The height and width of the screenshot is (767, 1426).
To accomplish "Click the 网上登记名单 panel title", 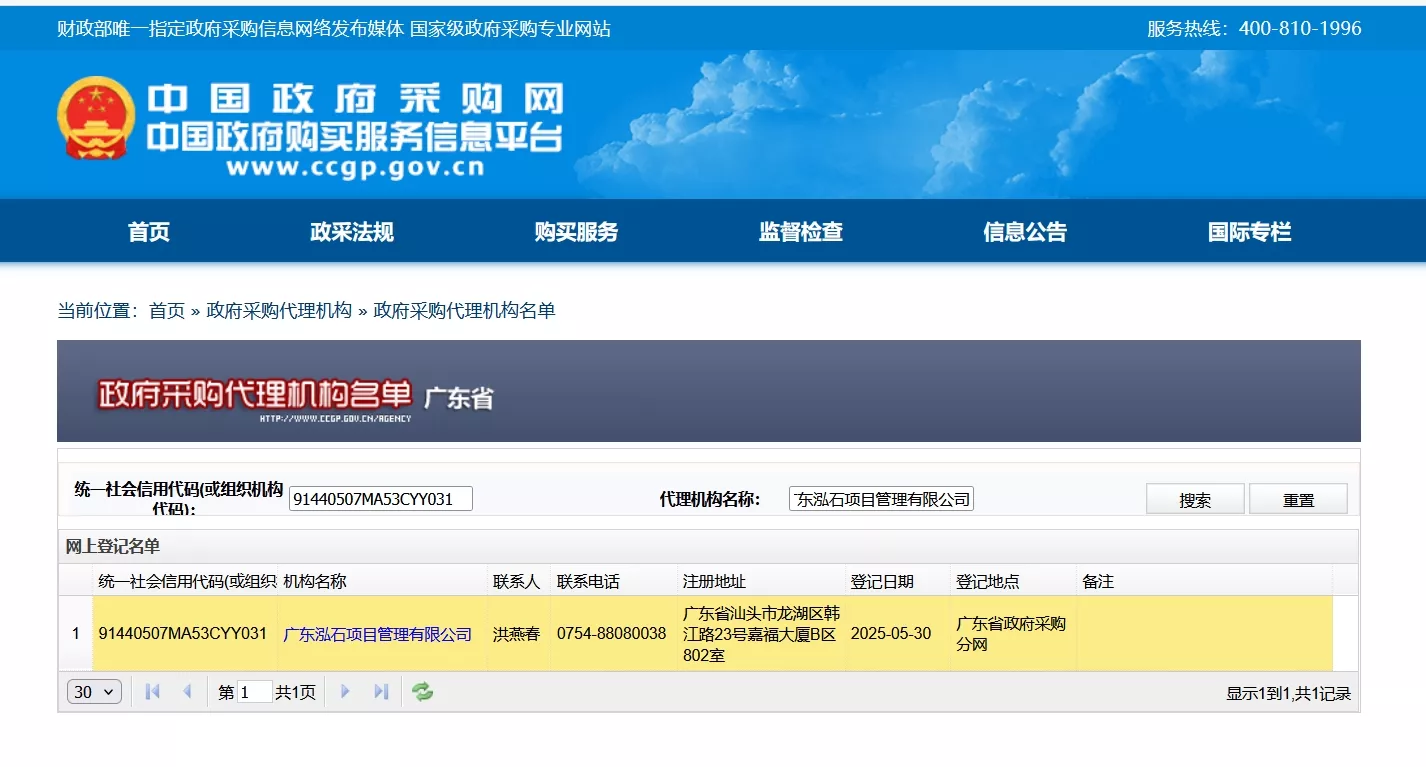I will [113, 547].
